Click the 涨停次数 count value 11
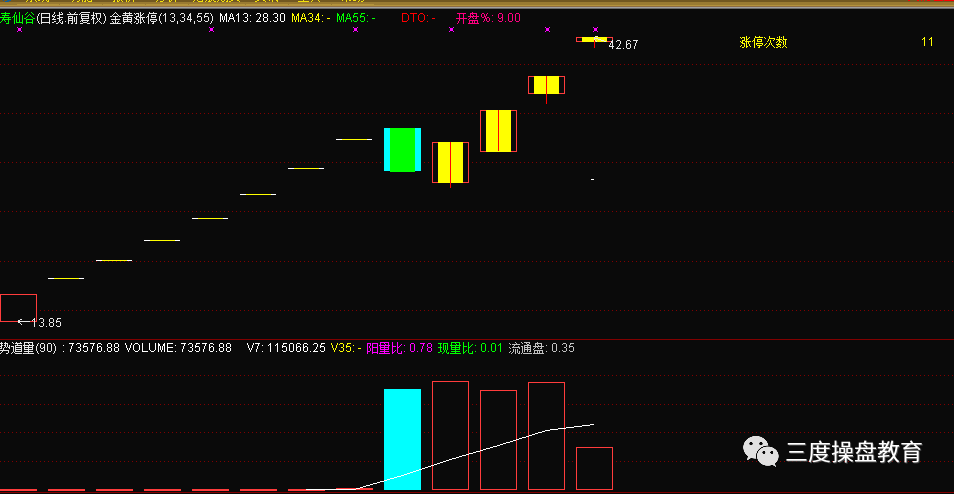The image size is (954, 494). click(927, 42)
